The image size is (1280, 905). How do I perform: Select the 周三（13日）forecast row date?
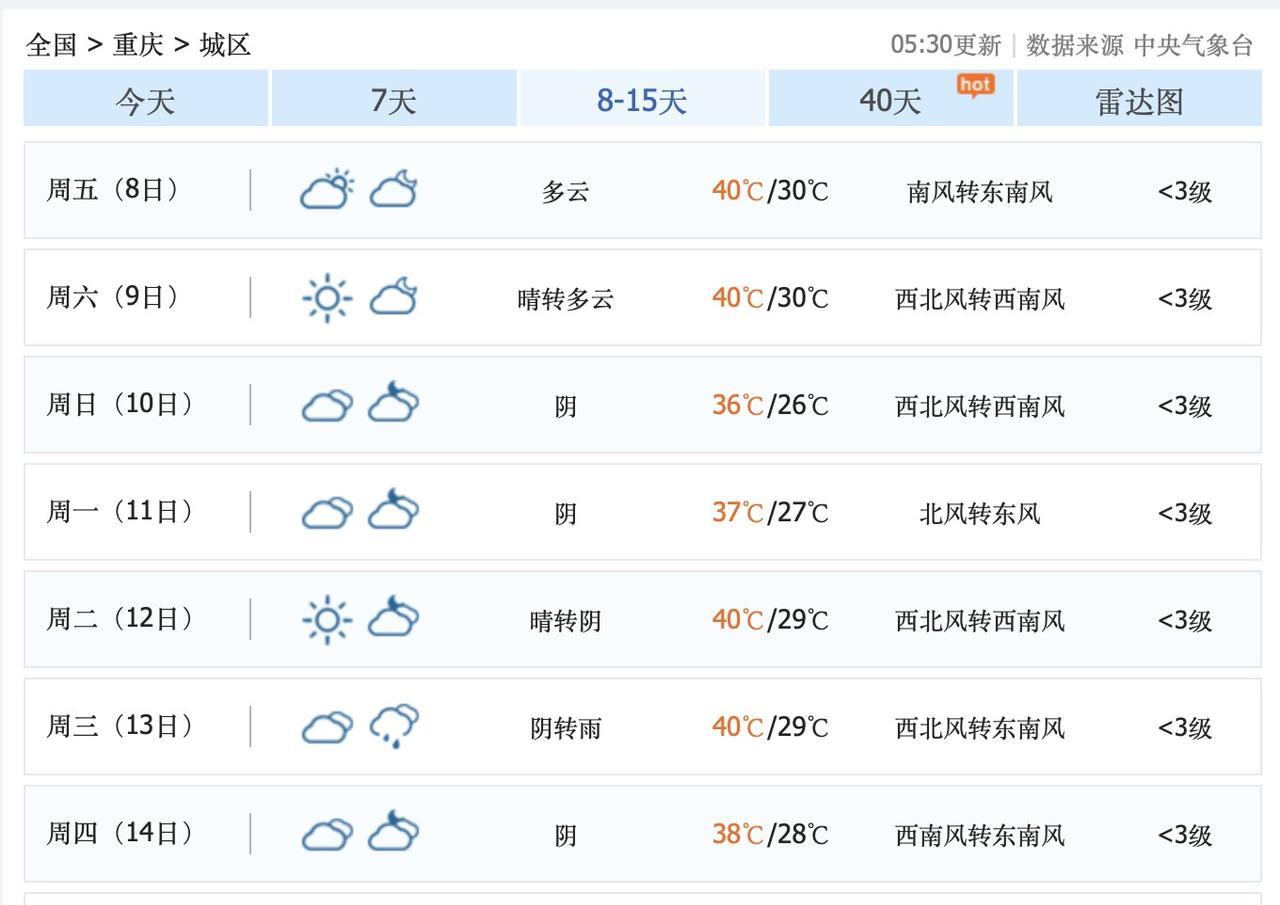pos(118,726)
